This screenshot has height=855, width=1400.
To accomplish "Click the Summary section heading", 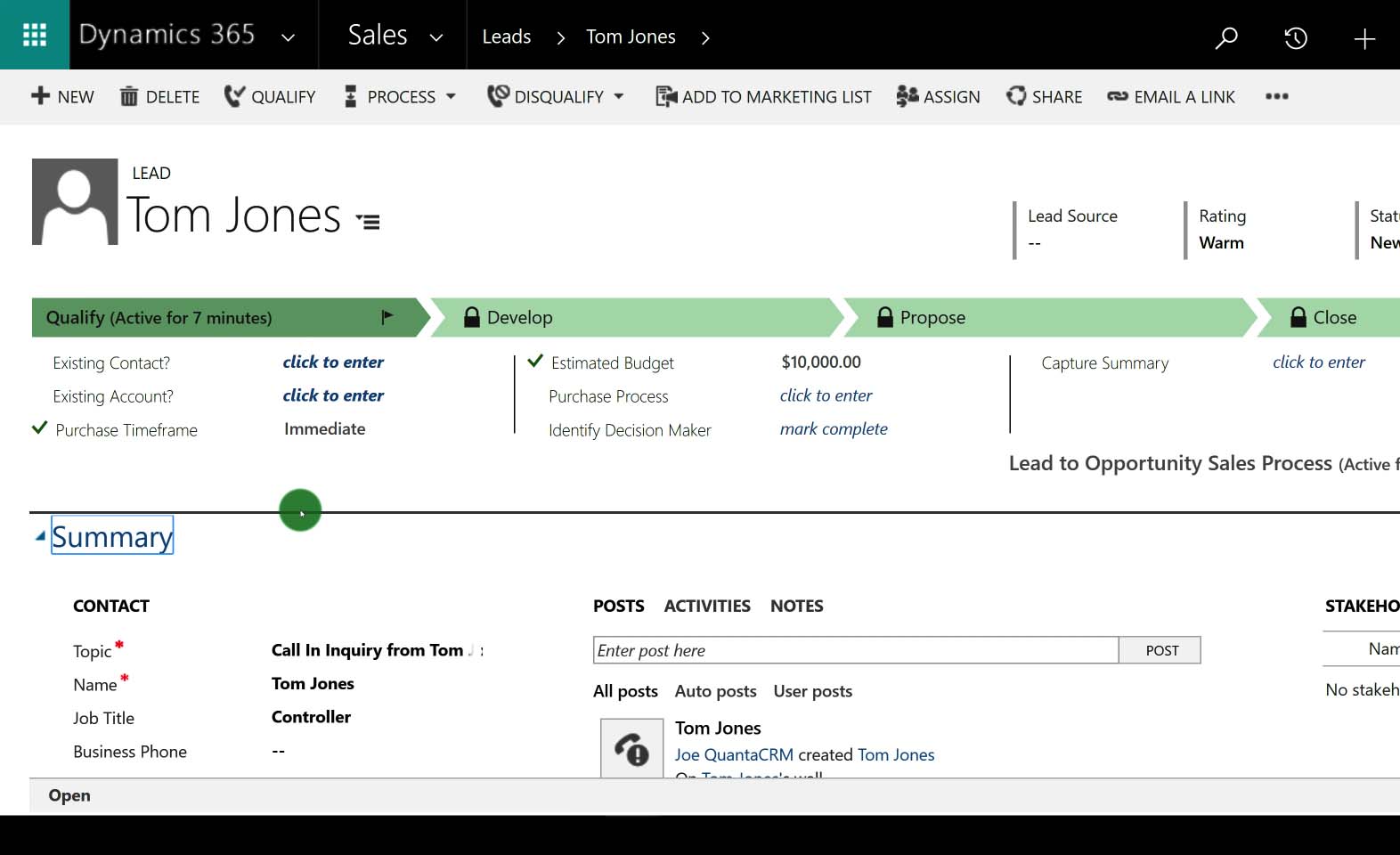I will [112, 536].
